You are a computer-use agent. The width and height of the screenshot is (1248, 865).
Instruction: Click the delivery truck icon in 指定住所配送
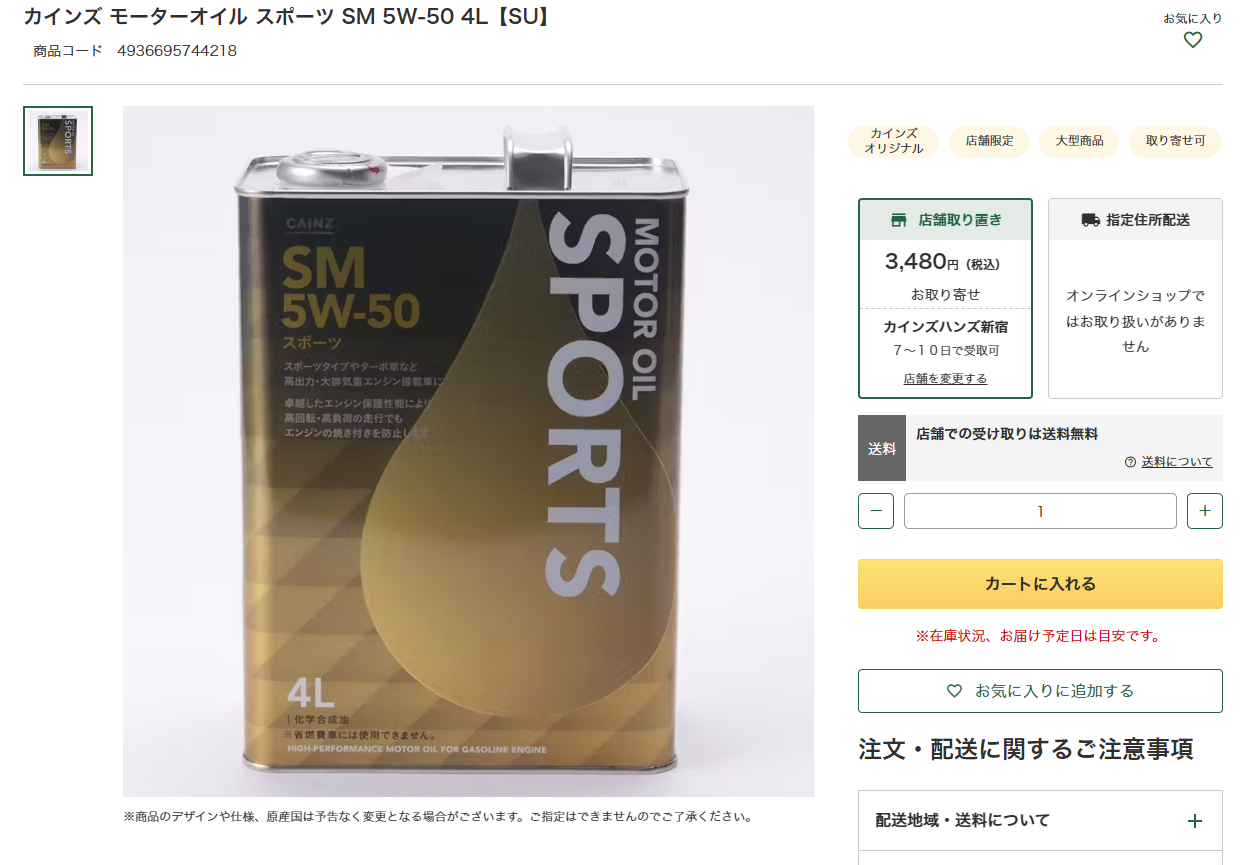pos(1090,220)
